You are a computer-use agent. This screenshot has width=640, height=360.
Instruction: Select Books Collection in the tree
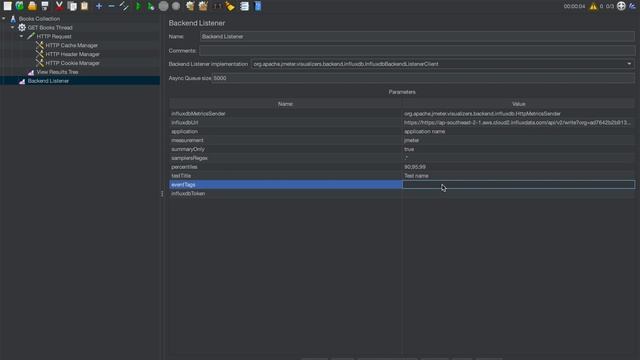(39, 19)
